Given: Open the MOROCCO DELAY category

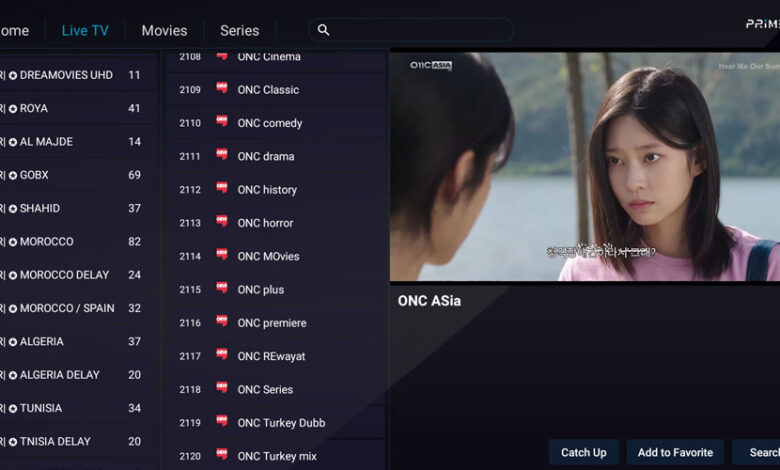Looking at the screenshot, I should click(x=77, y=275).
